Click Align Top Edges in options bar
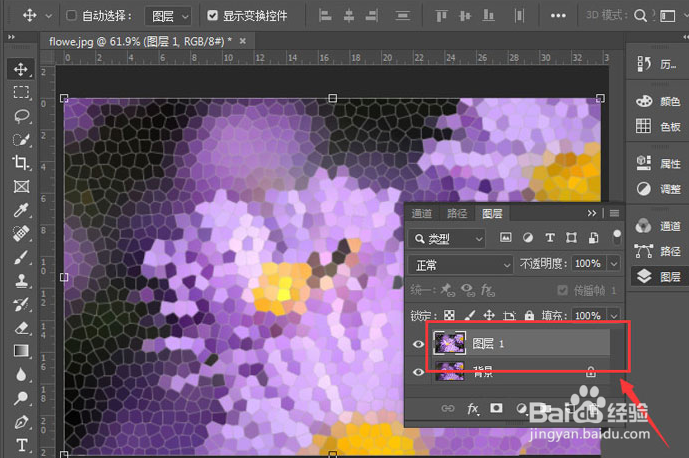Screen dimensions: 689x458 [441, 16]
